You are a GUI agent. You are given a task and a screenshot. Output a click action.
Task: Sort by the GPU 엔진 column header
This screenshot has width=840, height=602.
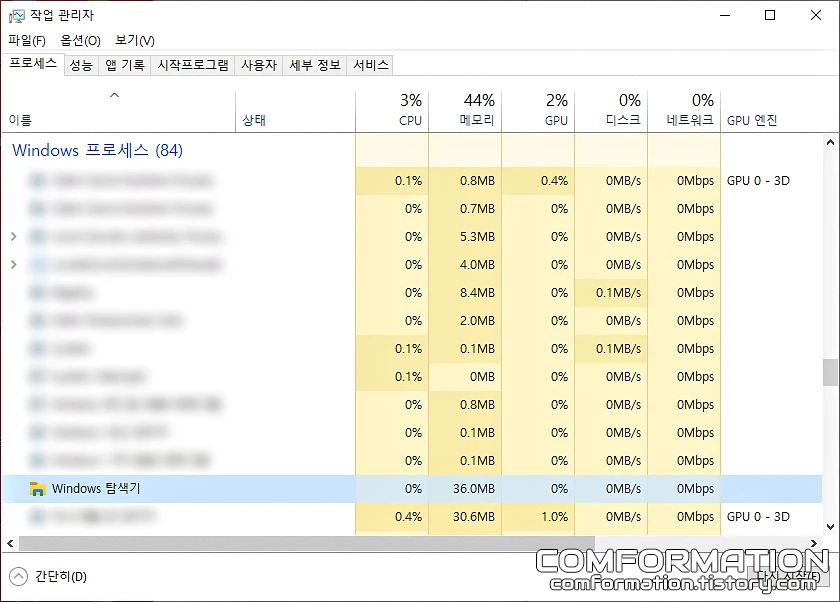771,111
